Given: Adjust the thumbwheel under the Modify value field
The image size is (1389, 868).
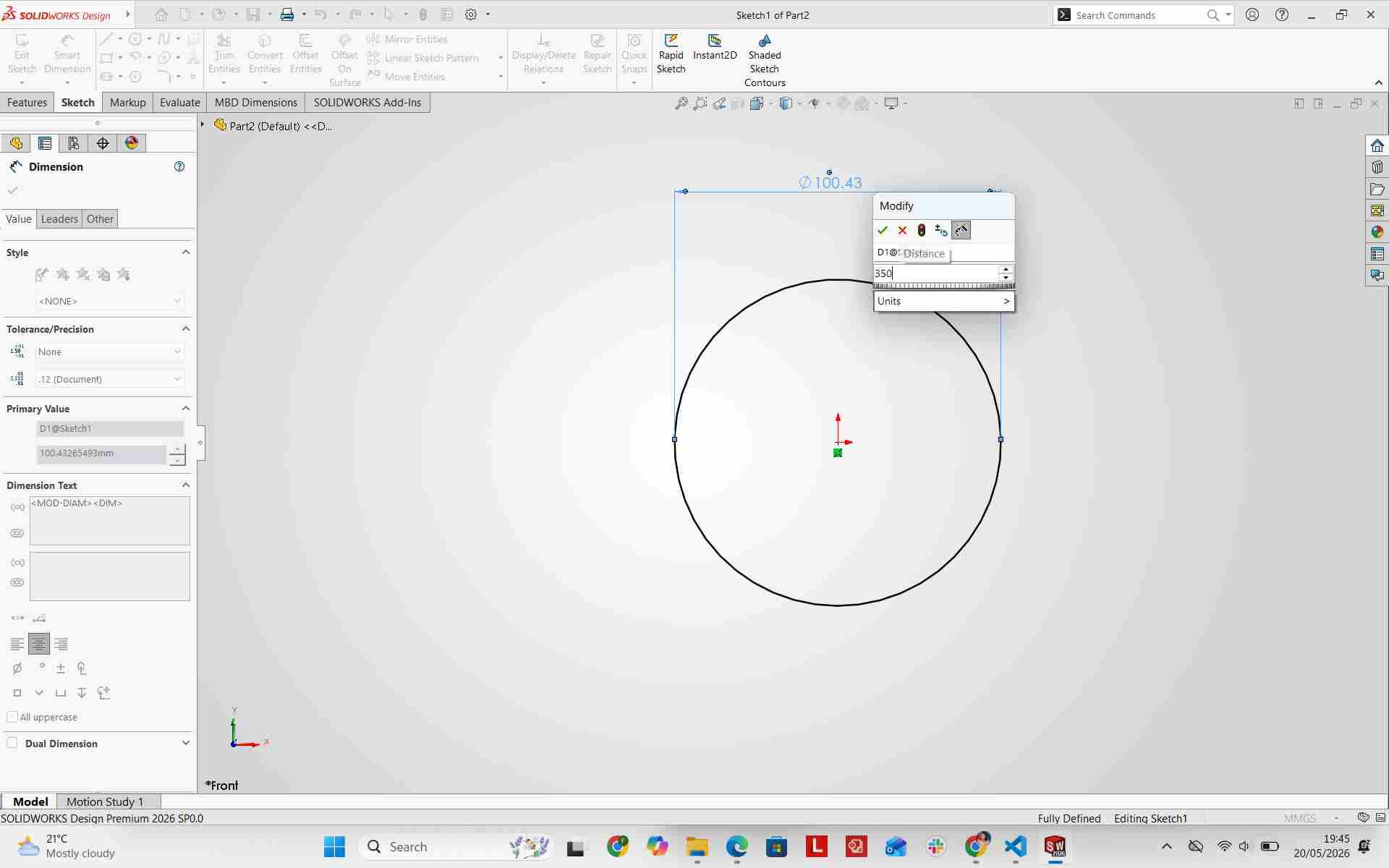Looking at the screenshot, I should point(944,286).
